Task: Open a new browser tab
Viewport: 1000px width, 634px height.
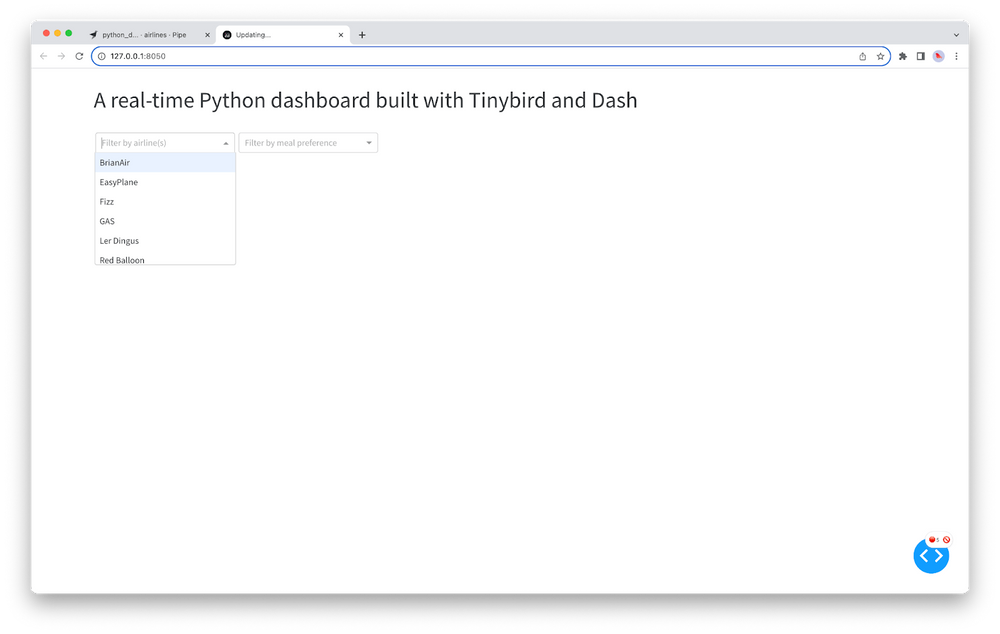Action: [362, 35]
